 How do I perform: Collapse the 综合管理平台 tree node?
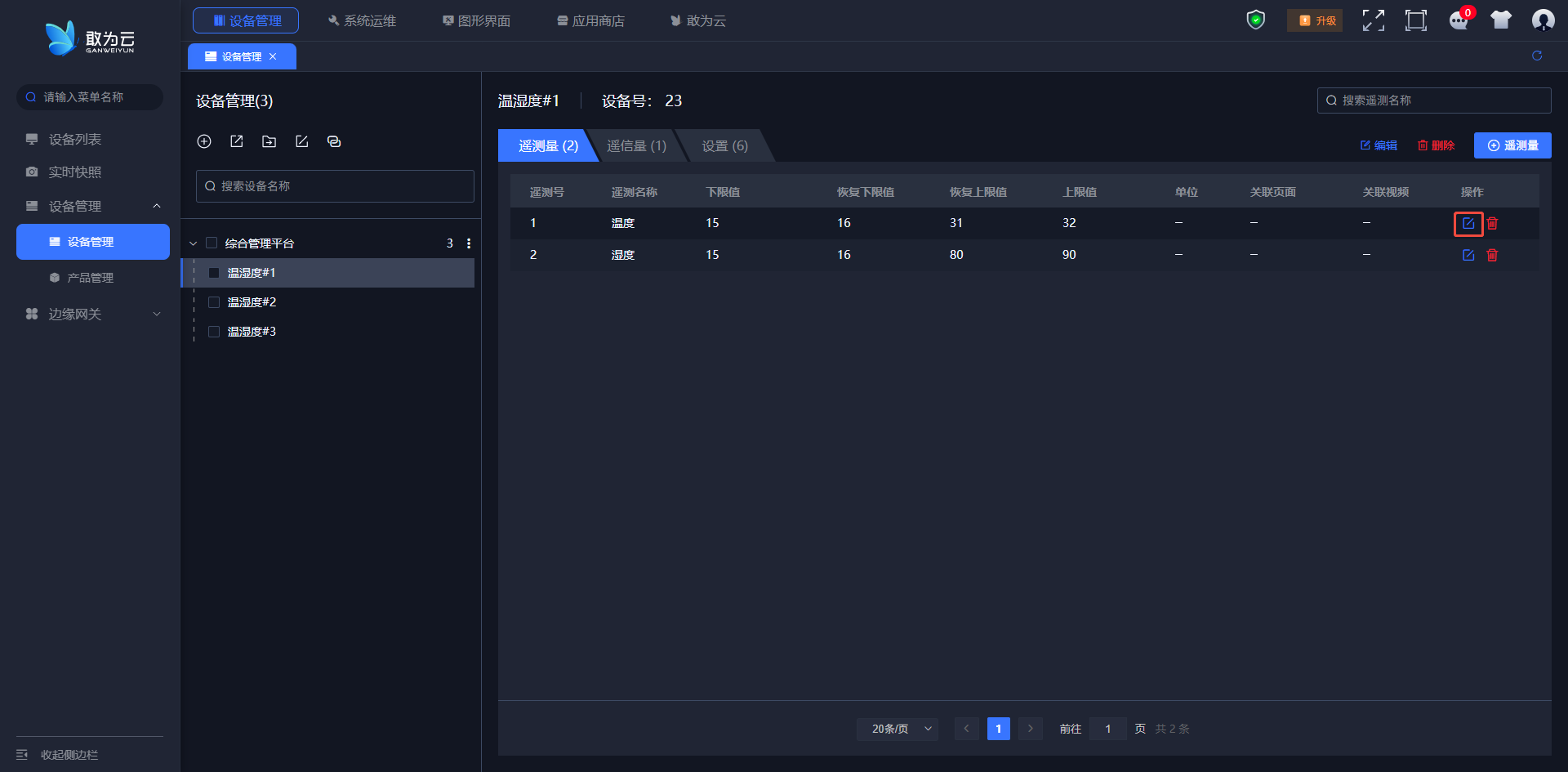194,243
